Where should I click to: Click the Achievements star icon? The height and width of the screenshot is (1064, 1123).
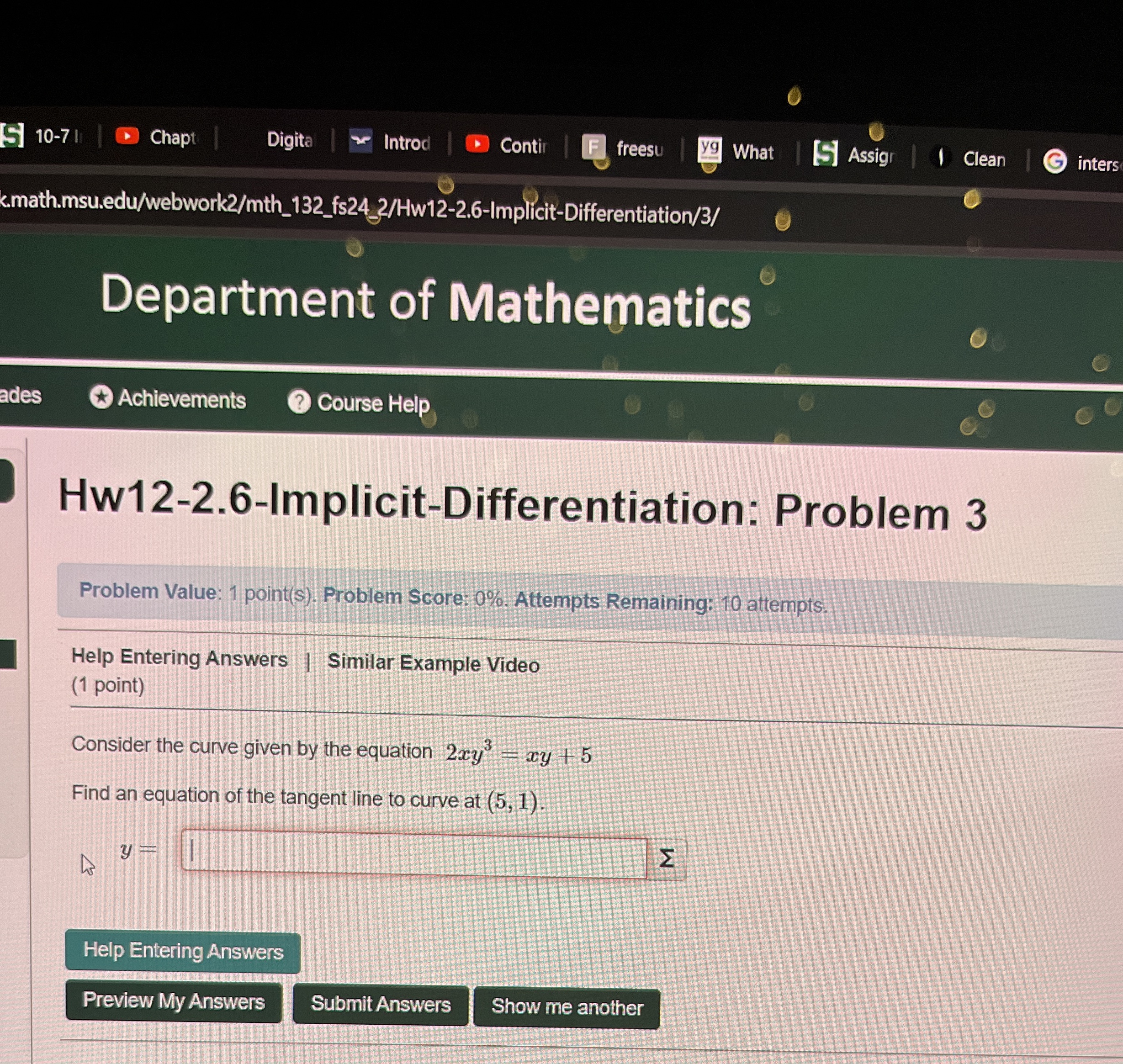[101, 397]
